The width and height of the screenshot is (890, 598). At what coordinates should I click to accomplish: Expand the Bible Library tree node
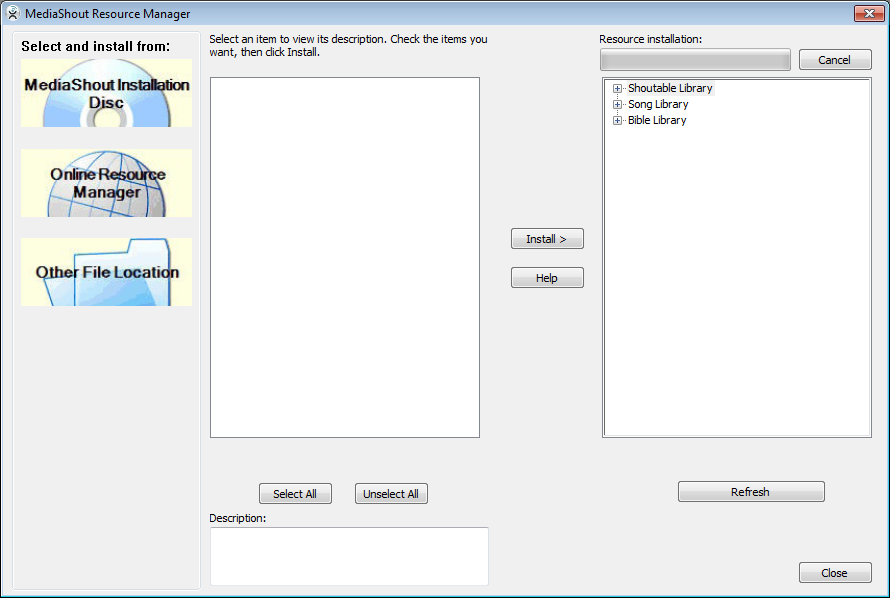617,120
